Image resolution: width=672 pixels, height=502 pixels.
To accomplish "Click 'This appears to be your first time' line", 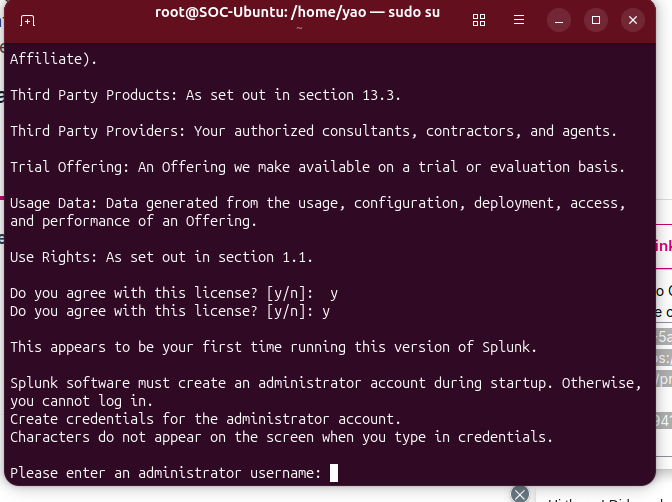I will point(273,347).
